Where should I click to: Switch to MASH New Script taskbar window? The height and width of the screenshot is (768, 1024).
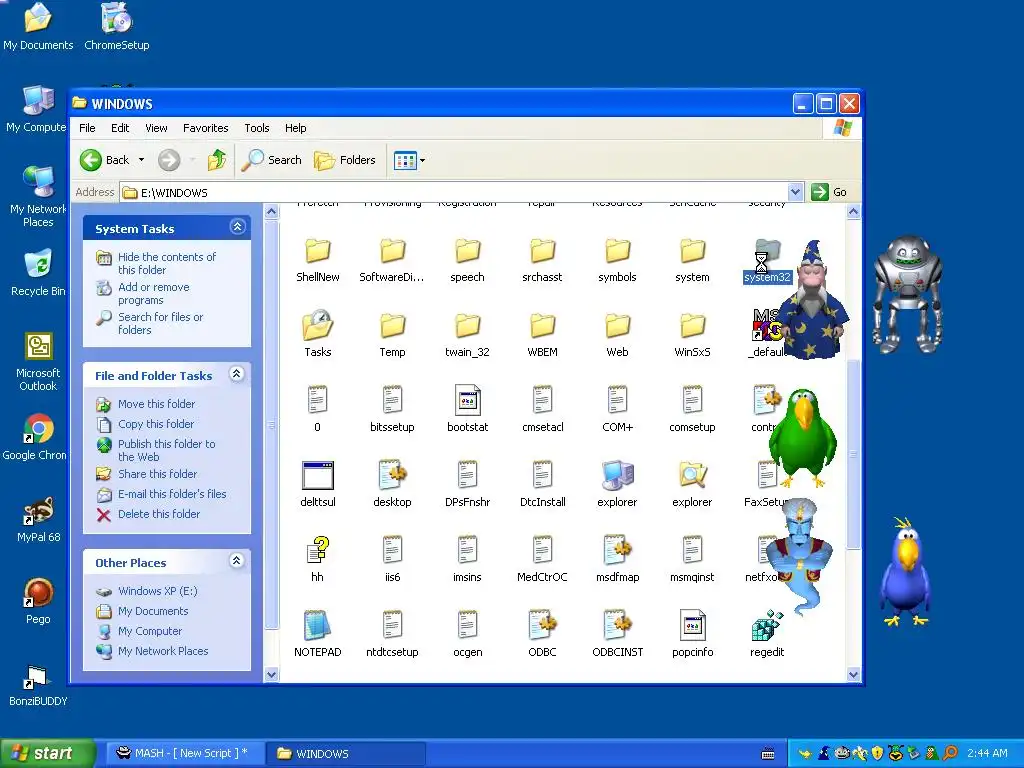click(x=184, y=754)
